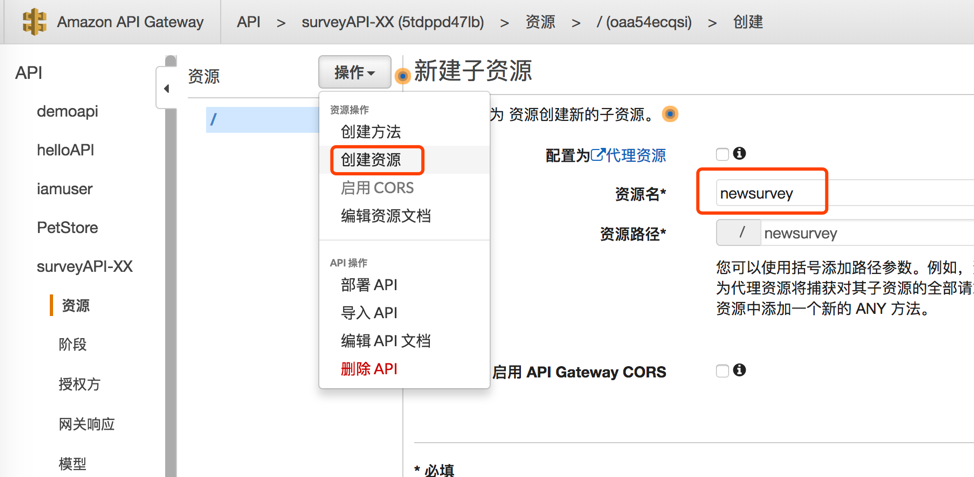
Task: Choose 编辑 API 文档 in the menu
Action: click(x=386, y=341)
